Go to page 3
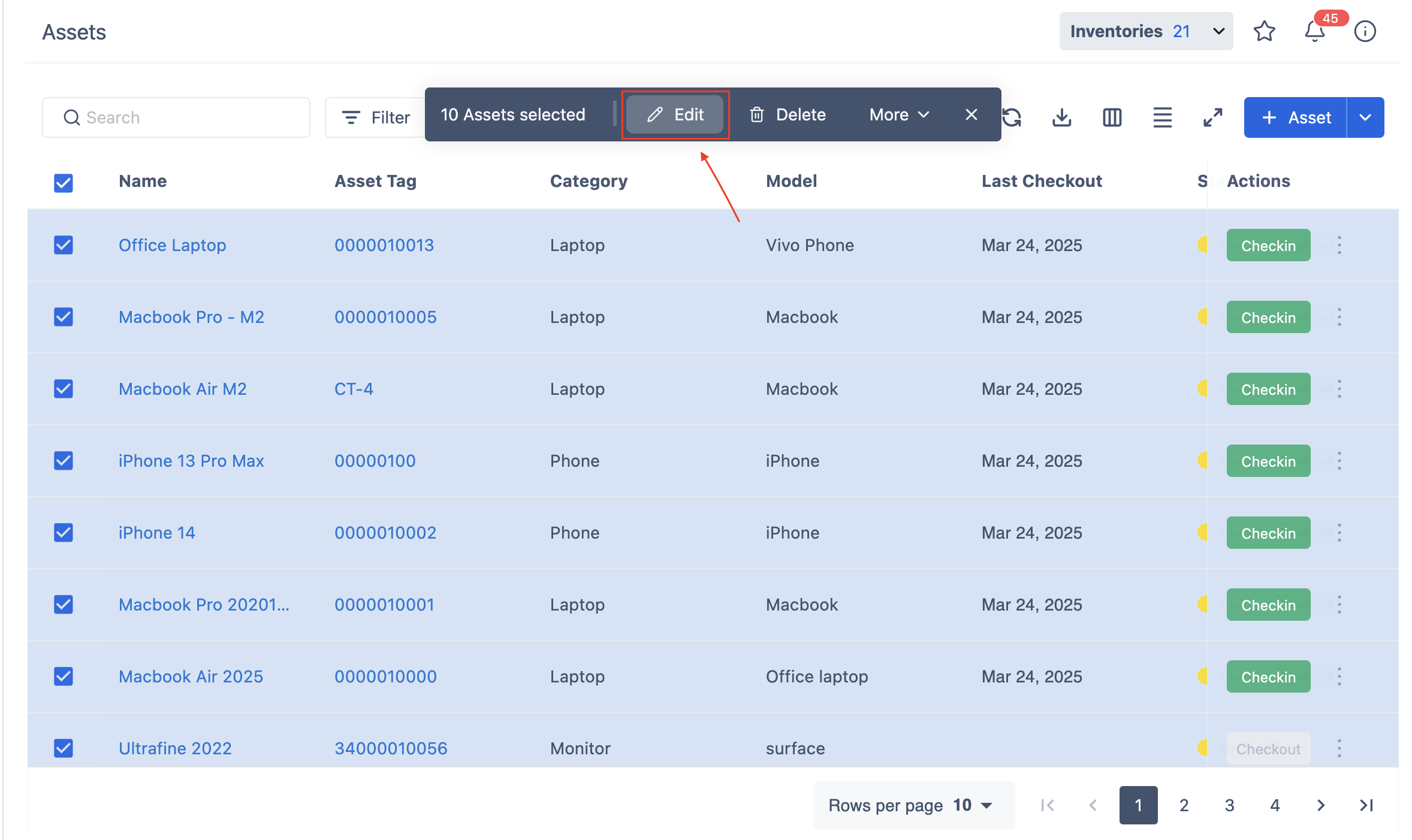This screenshot has height=840, width=1412. (x=1229, y=805)
